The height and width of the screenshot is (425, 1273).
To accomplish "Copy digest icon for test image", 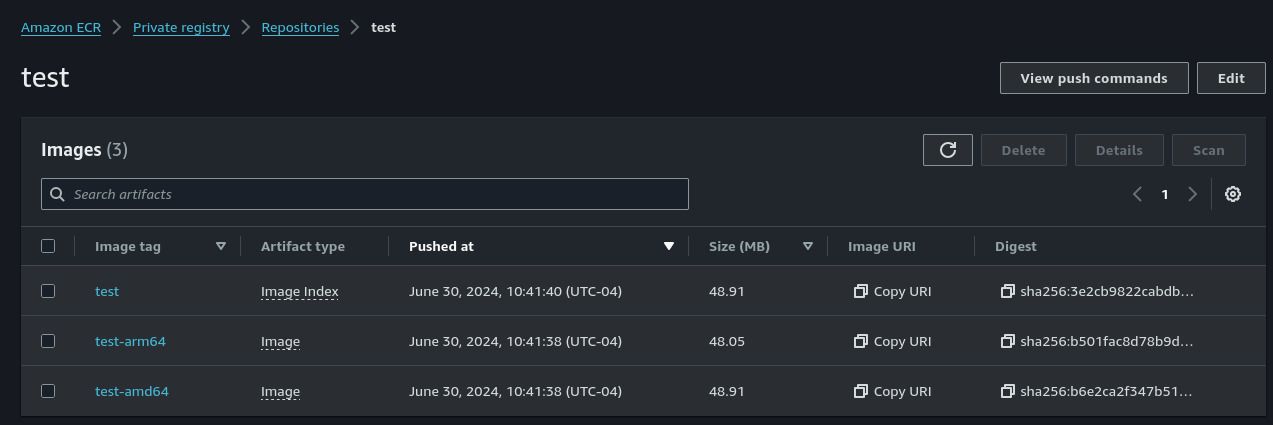I will (1007, 291).
